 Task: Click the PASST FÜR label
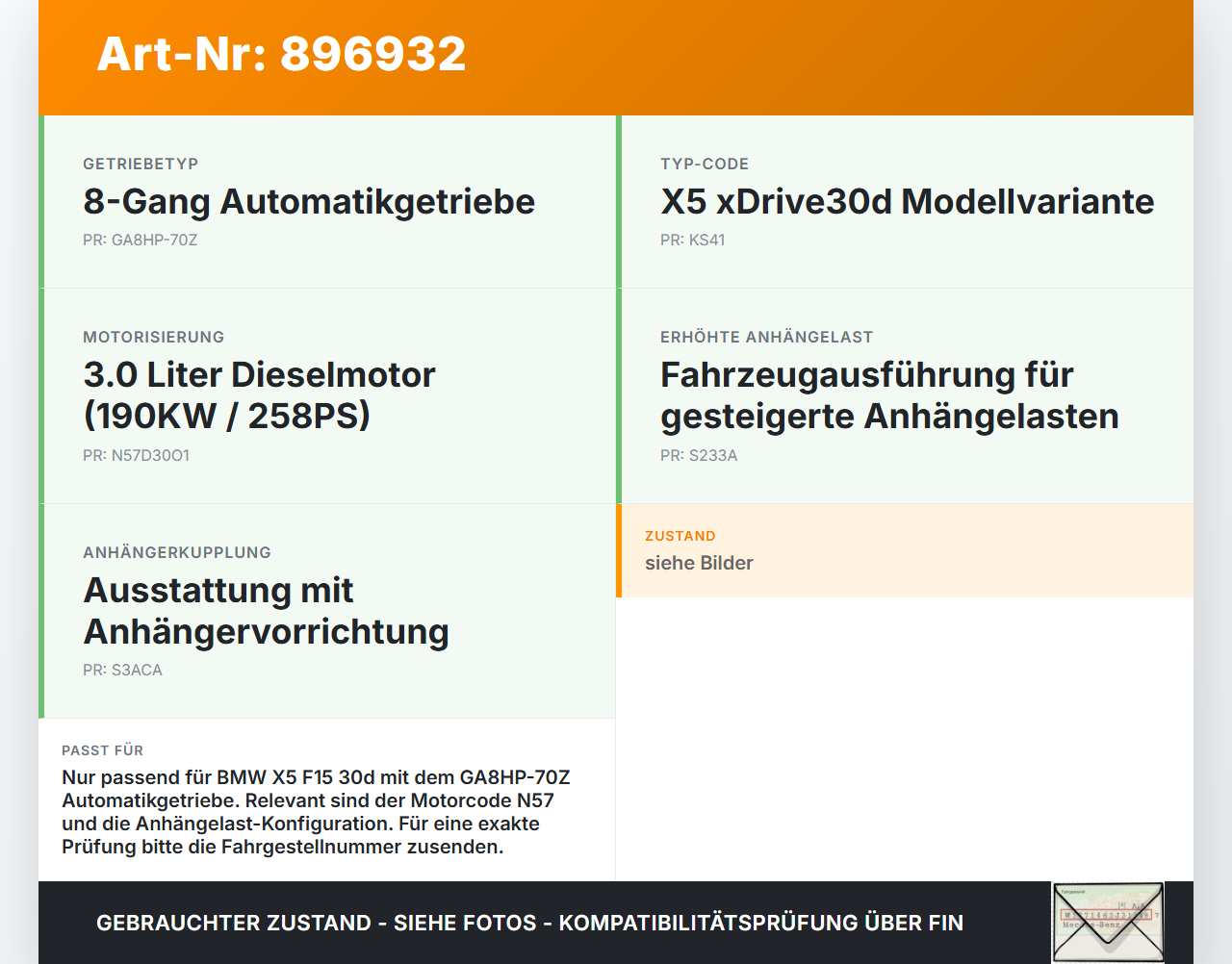103,750
